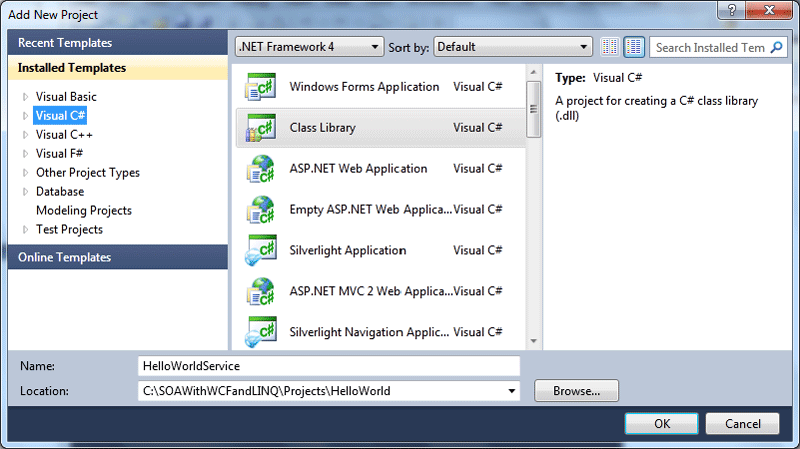Select the Class Library text label
The image size is (800, 449).
tap(322, 128)
